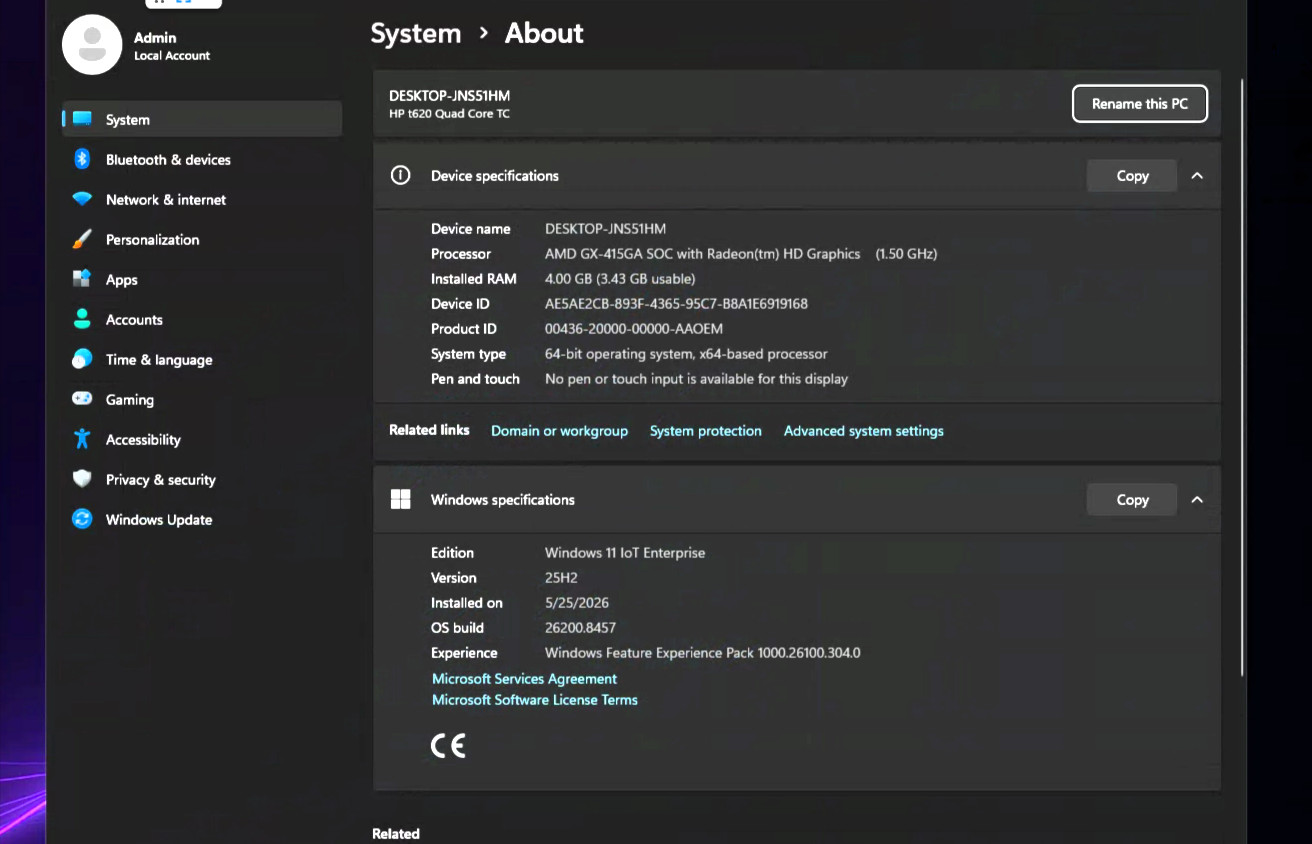The image size is (1312, 844).
Task: Open the Apps icon in sidebar
Action: point(82,279)
